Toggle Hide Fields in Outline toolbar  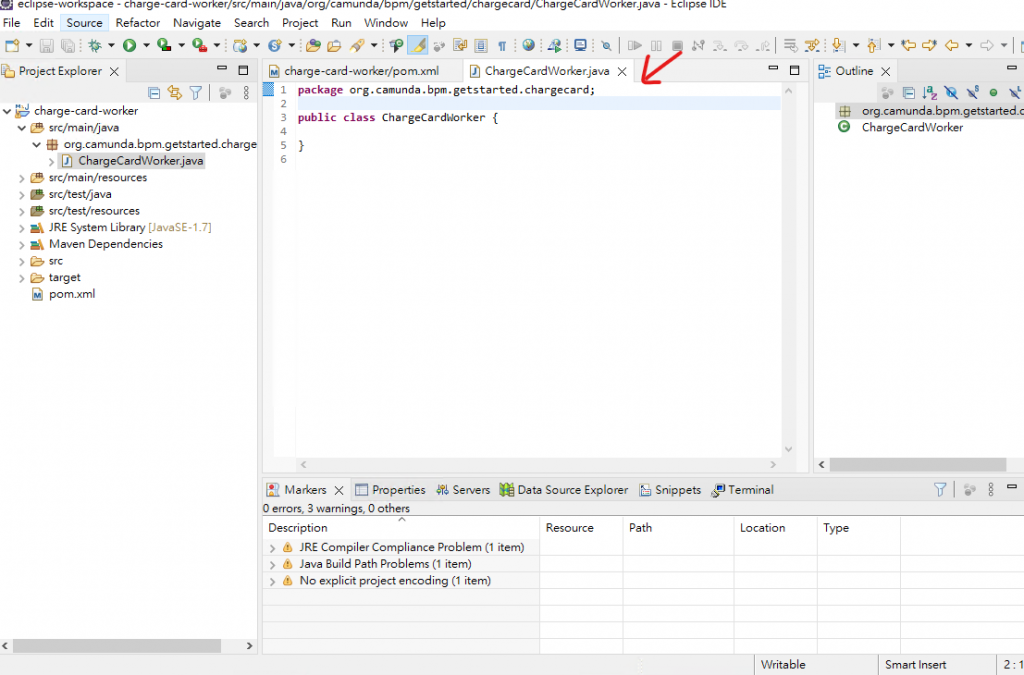click(951, 93)
